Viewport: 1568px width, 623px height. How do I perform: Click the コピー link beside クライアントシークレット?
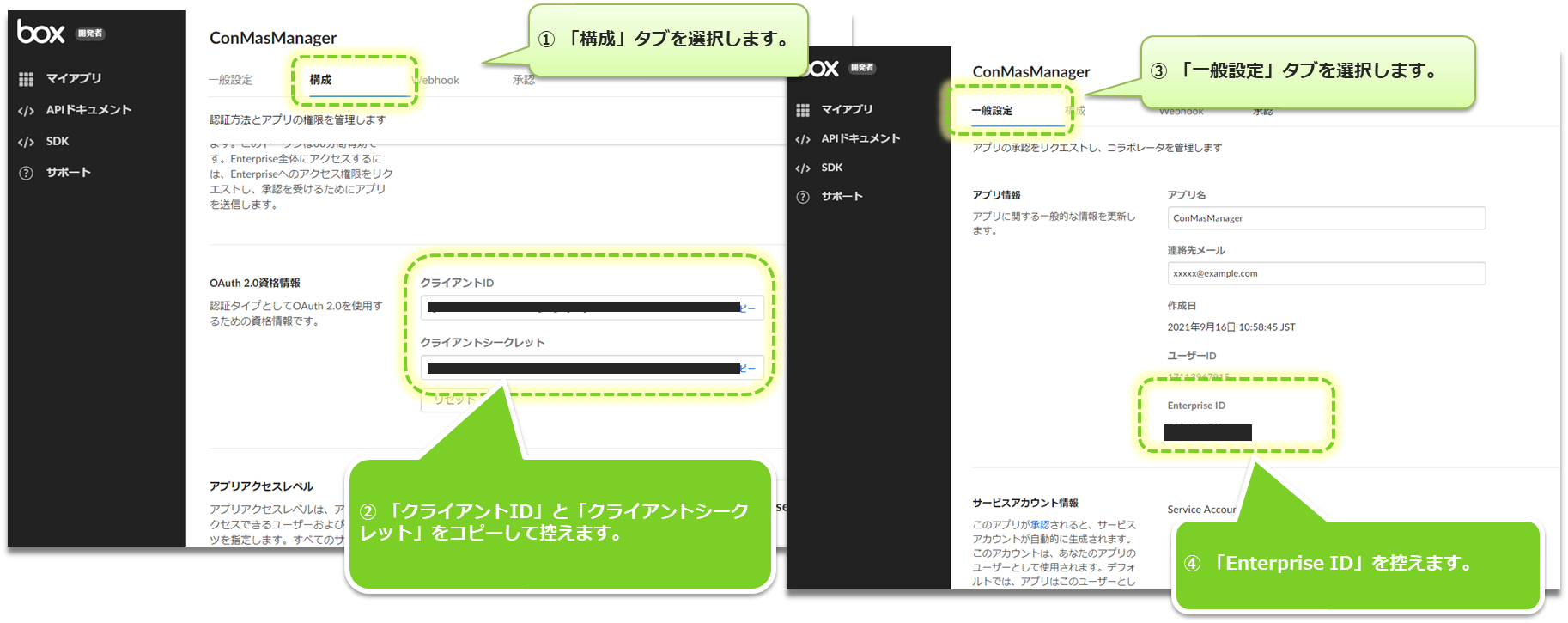pyautogui.click(x=749, y=369)
